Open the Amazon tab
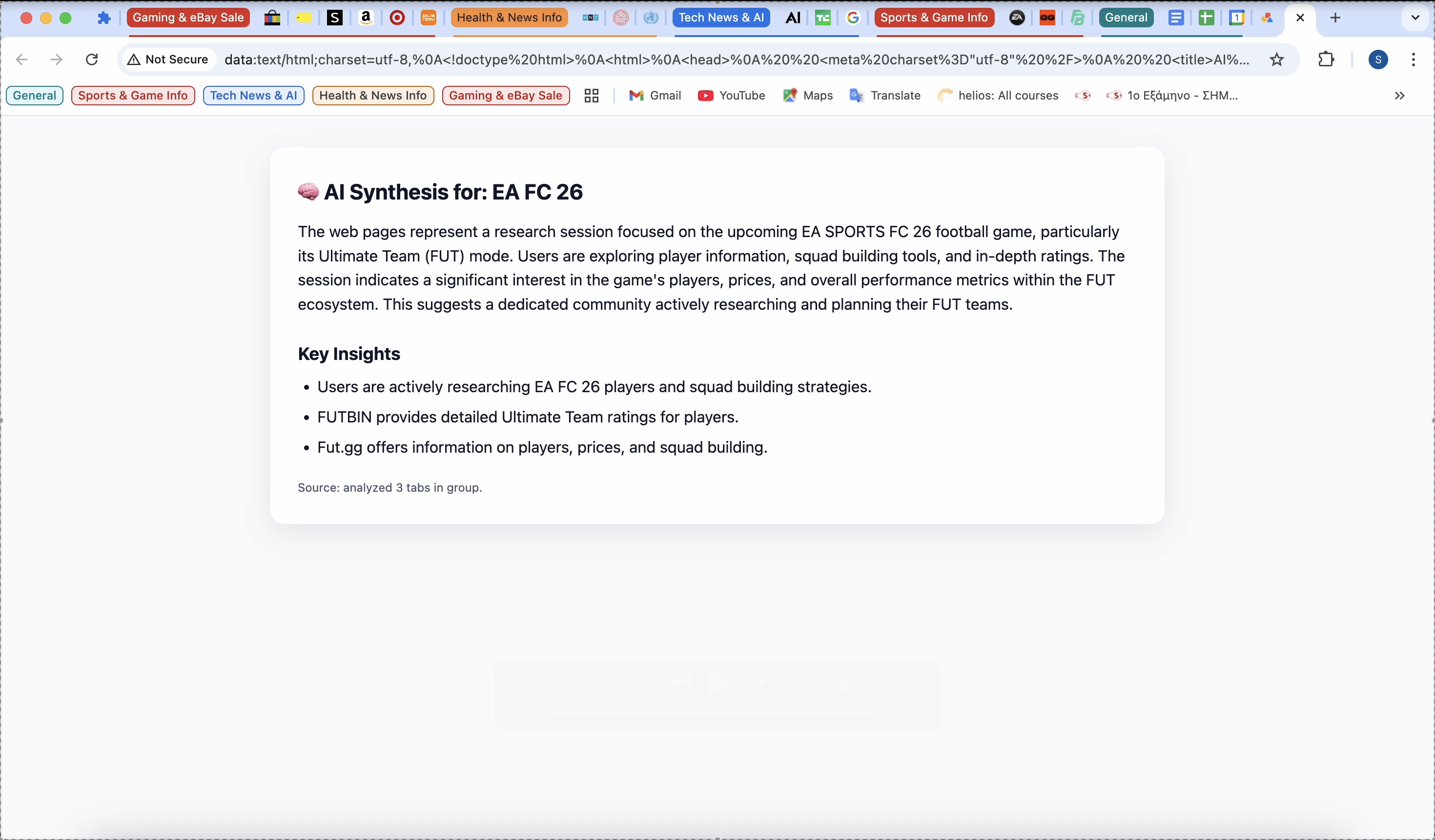This screenshot has width=1435, height=840. [366, 18]
